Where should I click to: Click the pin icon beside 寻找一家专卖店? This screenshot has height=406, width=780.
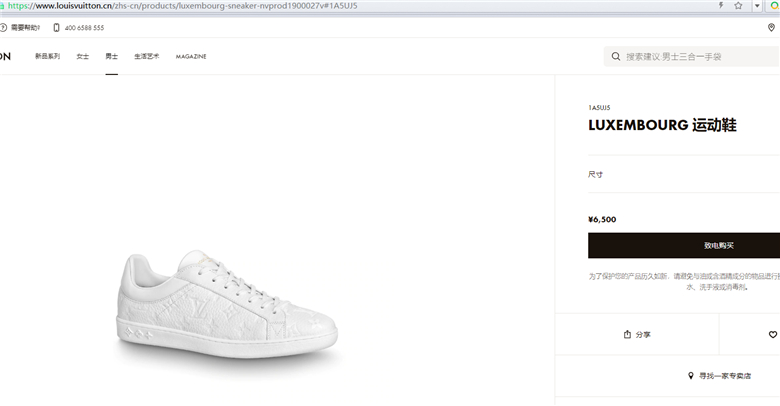(x=690, y=376)
